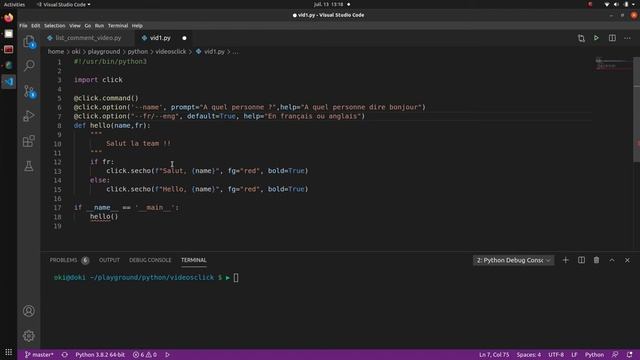Open the Source Control view
The height and width of the screenshot is (360, 640).
coord(29,91)
